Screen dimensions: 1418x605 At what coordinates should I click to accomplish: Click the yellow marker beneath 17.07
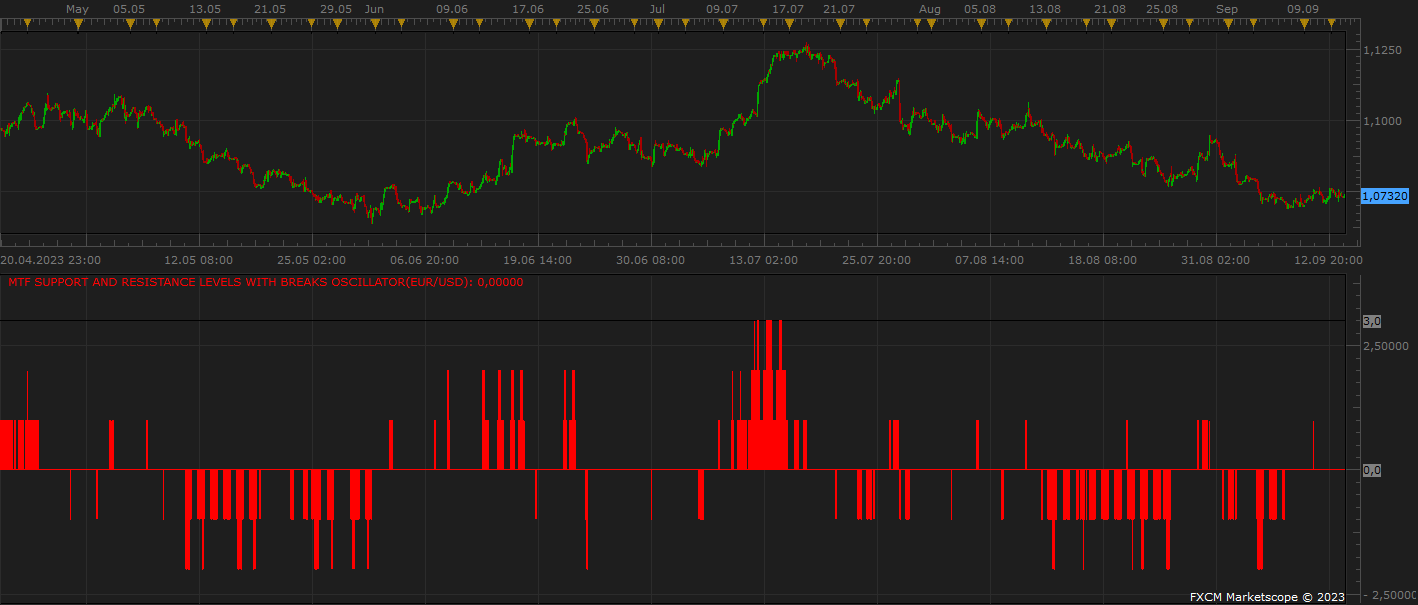[788, 23]
